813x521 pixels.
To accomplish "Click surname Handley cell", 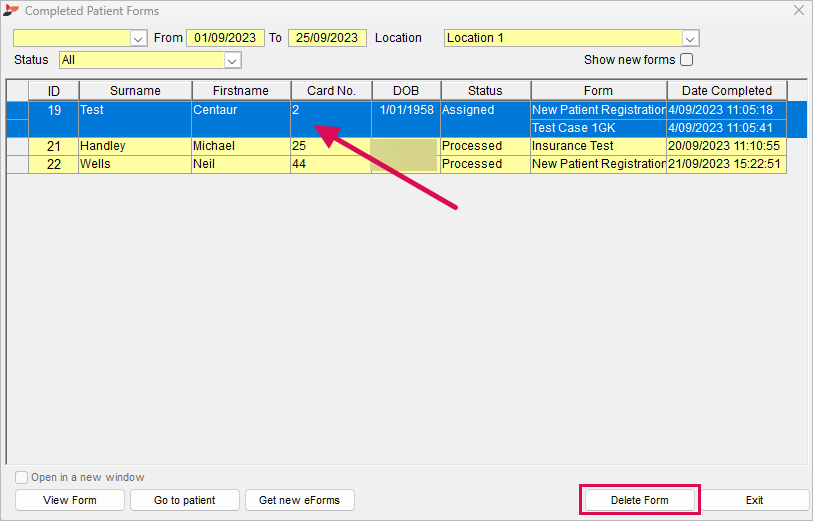I will (135, 146).
